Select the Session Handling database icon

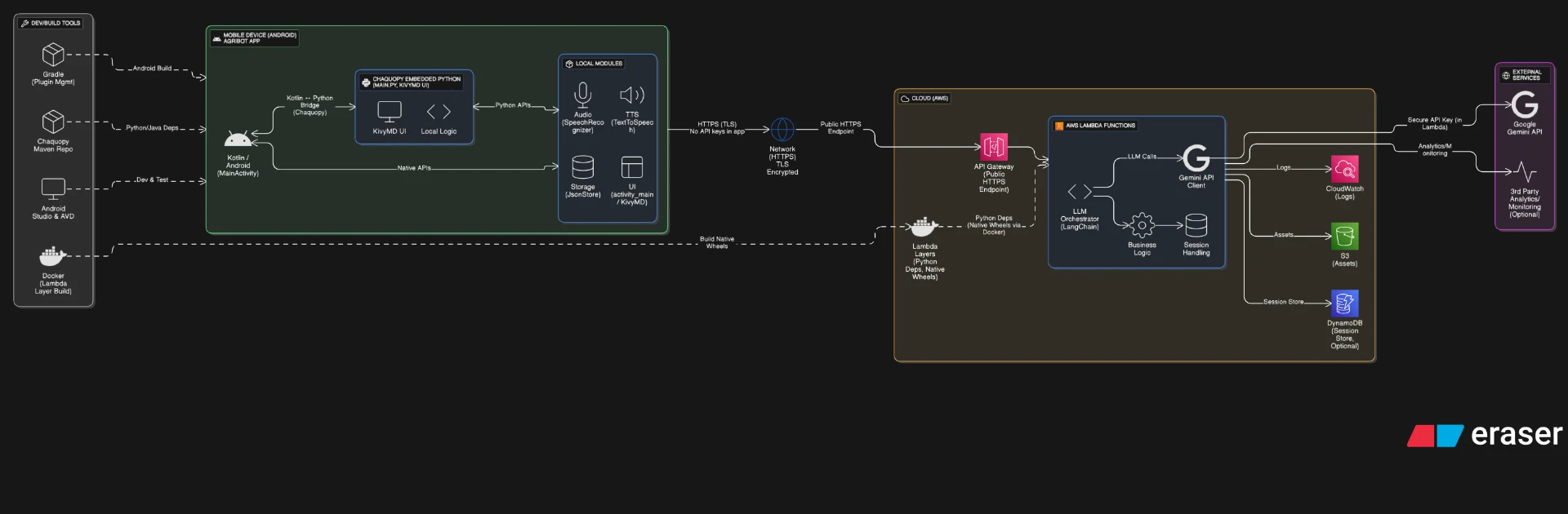coord(1196,225)
